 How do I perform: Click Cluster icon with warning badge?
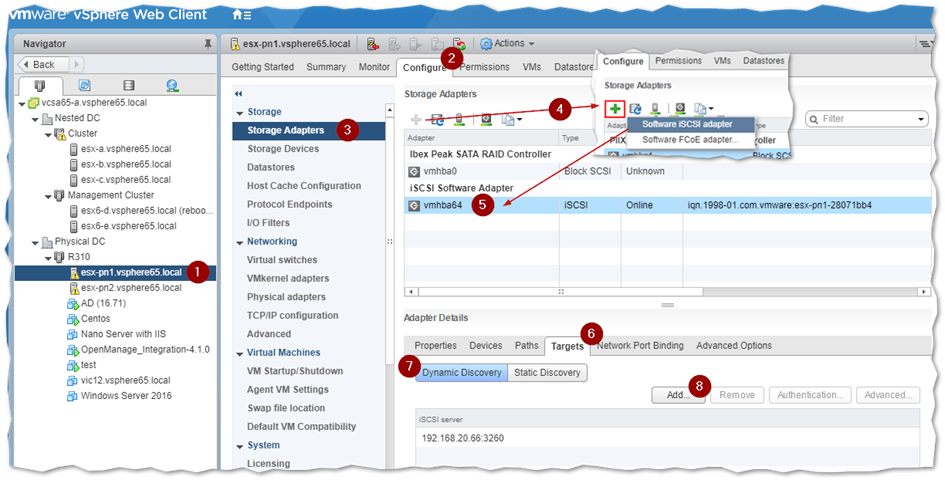pos(60,134)
